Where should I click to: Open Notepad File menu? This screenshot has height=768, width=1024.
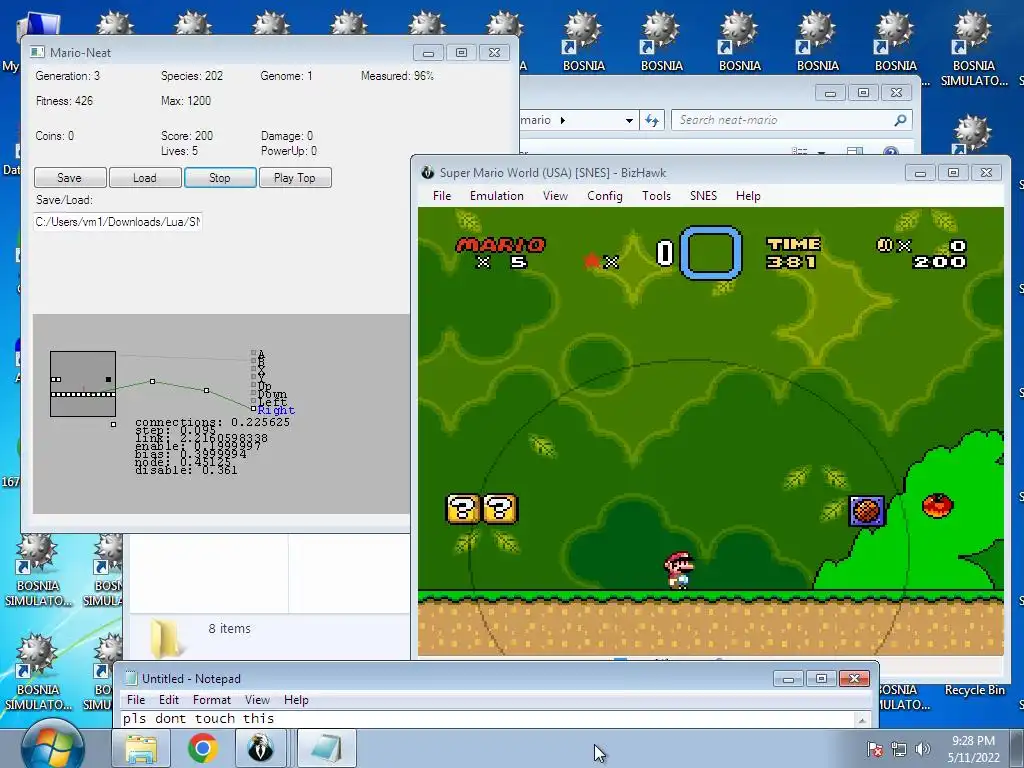[136, 699]
